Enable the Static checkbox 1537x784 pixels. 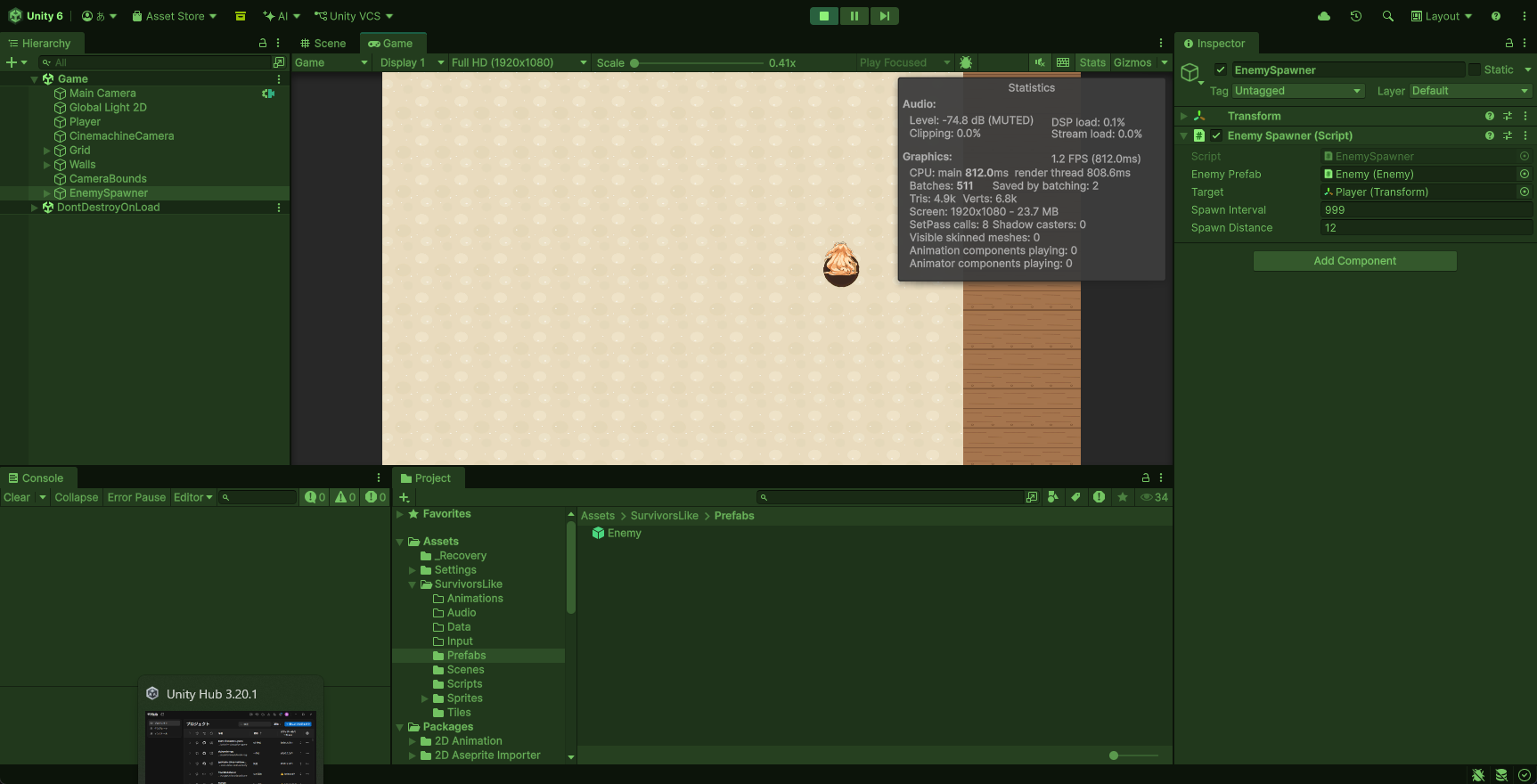point(1475,69)
